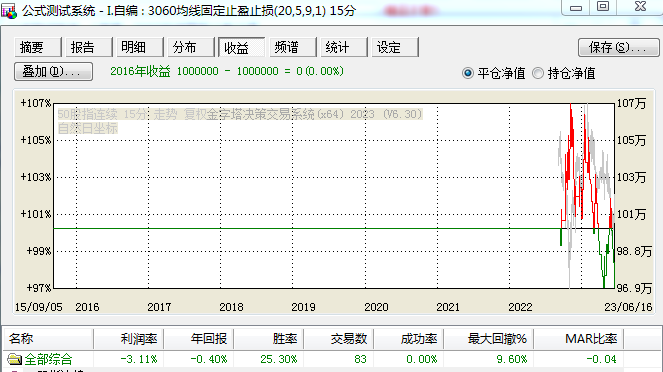Switch to the 统计 tab
Viewport: 663px width, 372px height.
point(344,47)
